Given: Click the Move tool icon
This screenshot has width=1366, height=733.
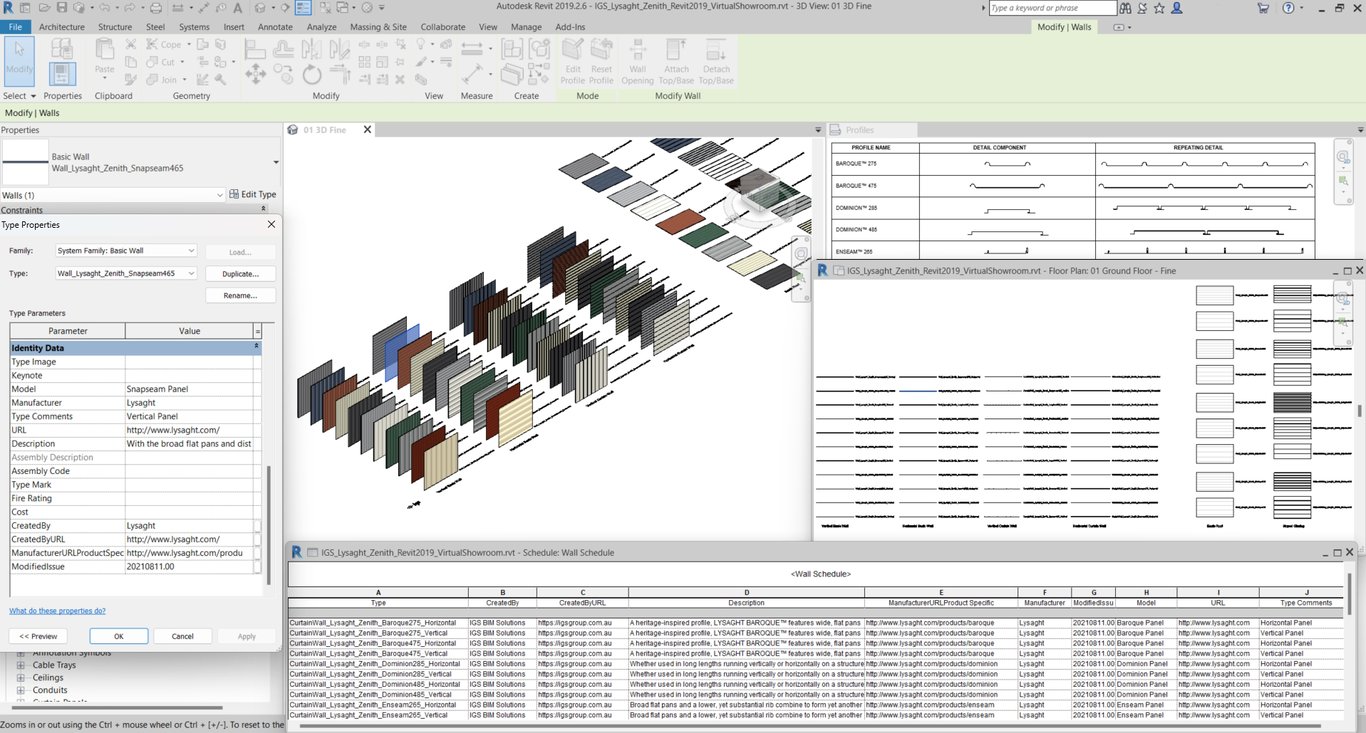Looking at the screenshot, I should tap(255, 75).
